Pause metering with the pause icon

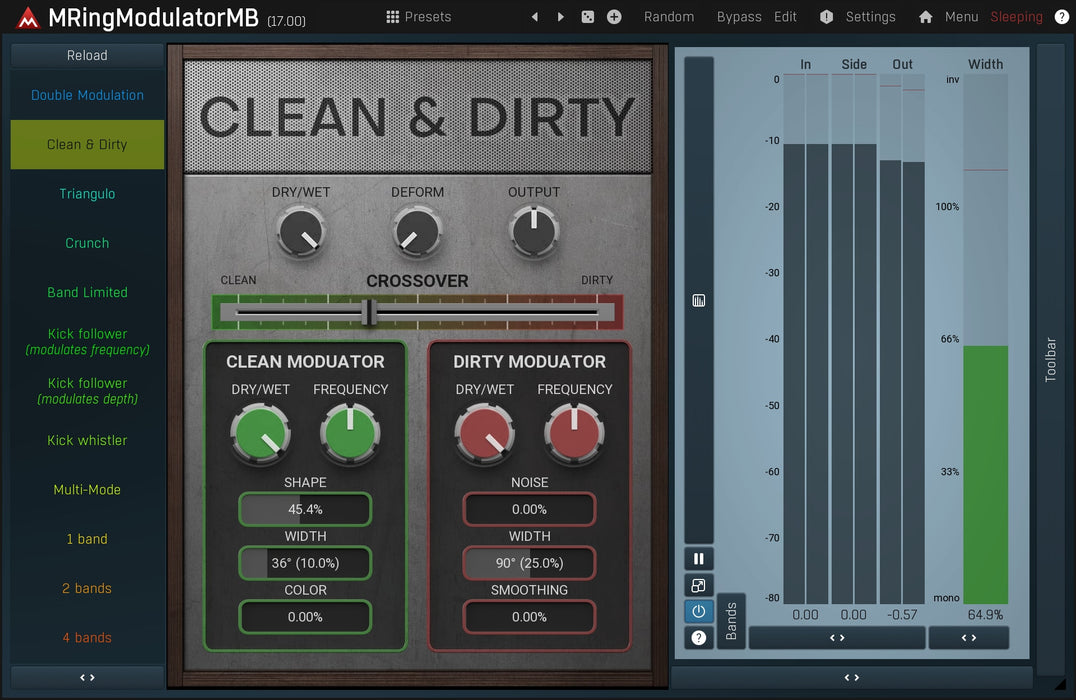click(698, 558)
